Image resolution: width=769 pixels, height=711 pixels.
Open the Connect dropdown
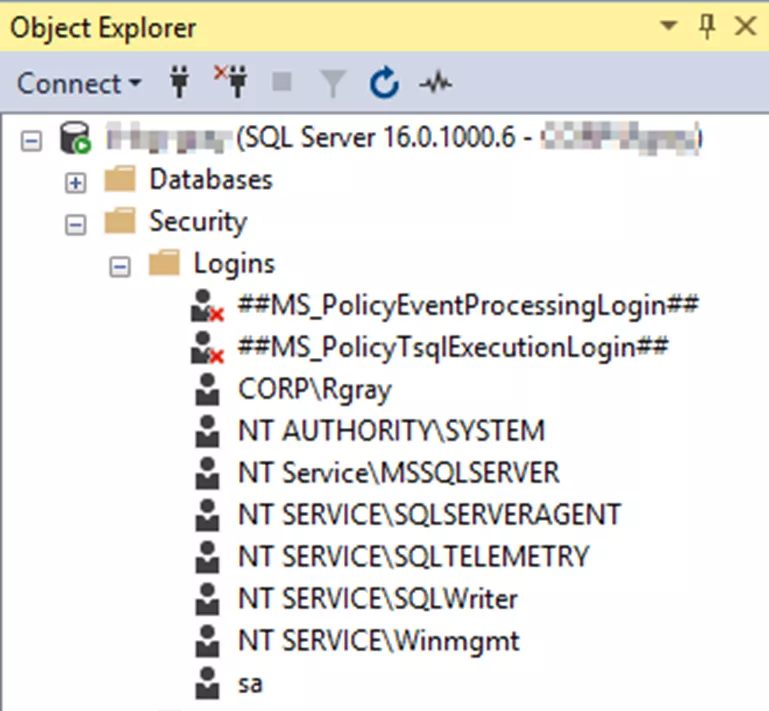78,83
